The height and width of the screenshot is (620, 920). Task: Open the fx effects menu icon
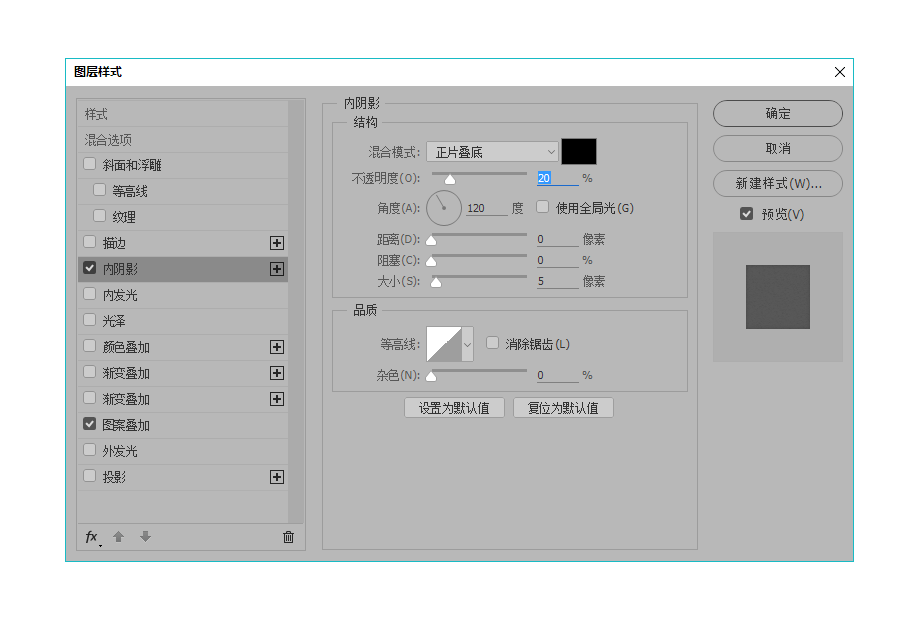point(92,537)
